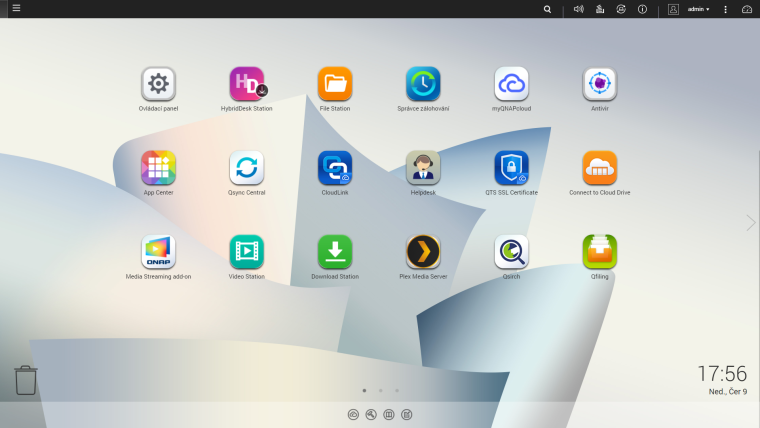Click third bottom bar shortcut icon
Screen dimensions: 760x428
(x=389, y=414)
